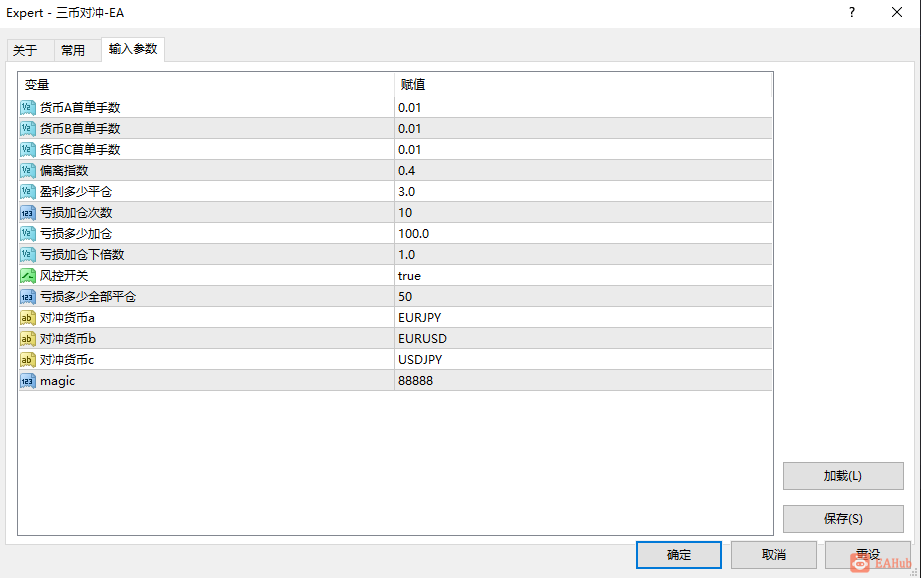
Task: Load settings with the 加载(L) button
Action: [843, 476]
